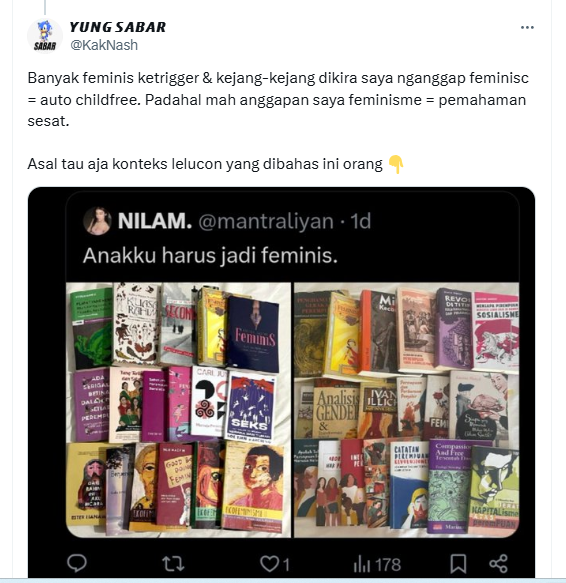The width and height of the screenshot is (566, 583).
Task: Click the 1d timestamp of quoted post
Action: point(361,221)
